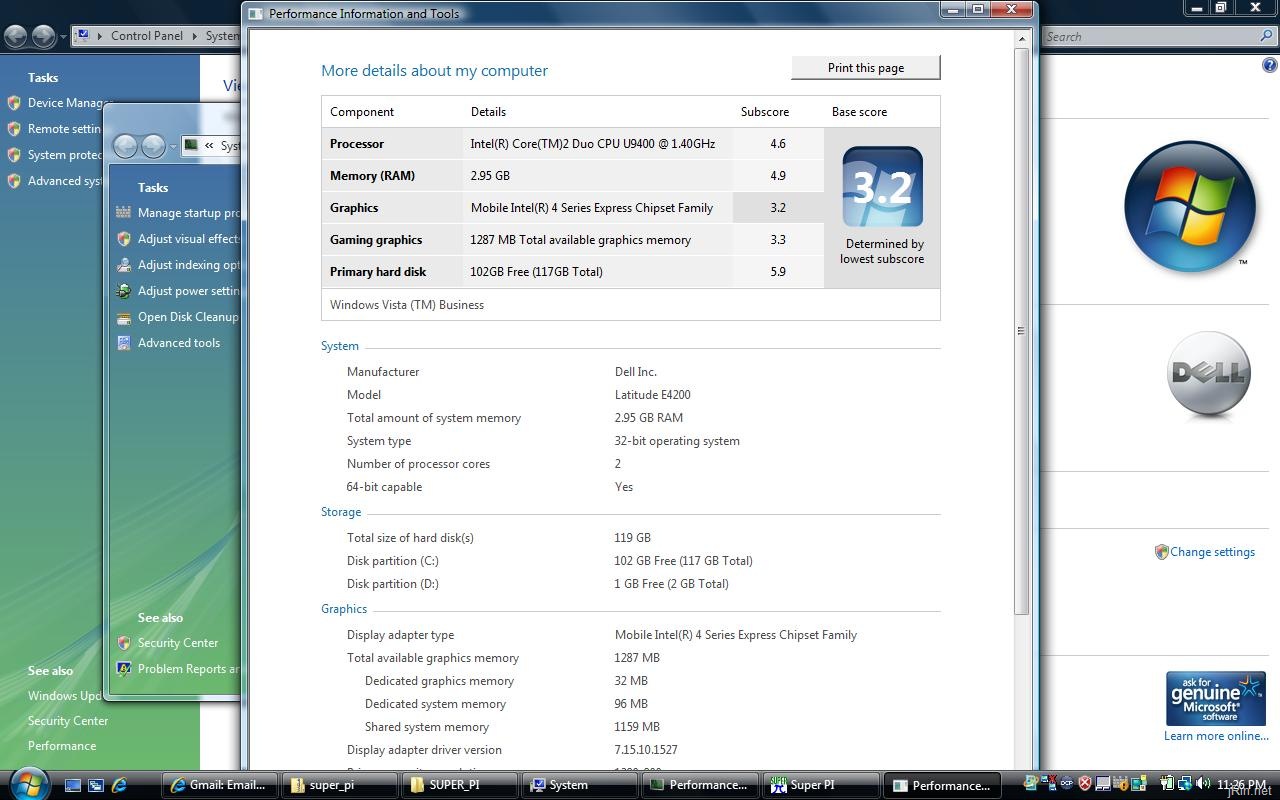This screenshot has width=1280, height=800.
Task: Click the Open Disk Cleanup icon
Action: point(124,317)
